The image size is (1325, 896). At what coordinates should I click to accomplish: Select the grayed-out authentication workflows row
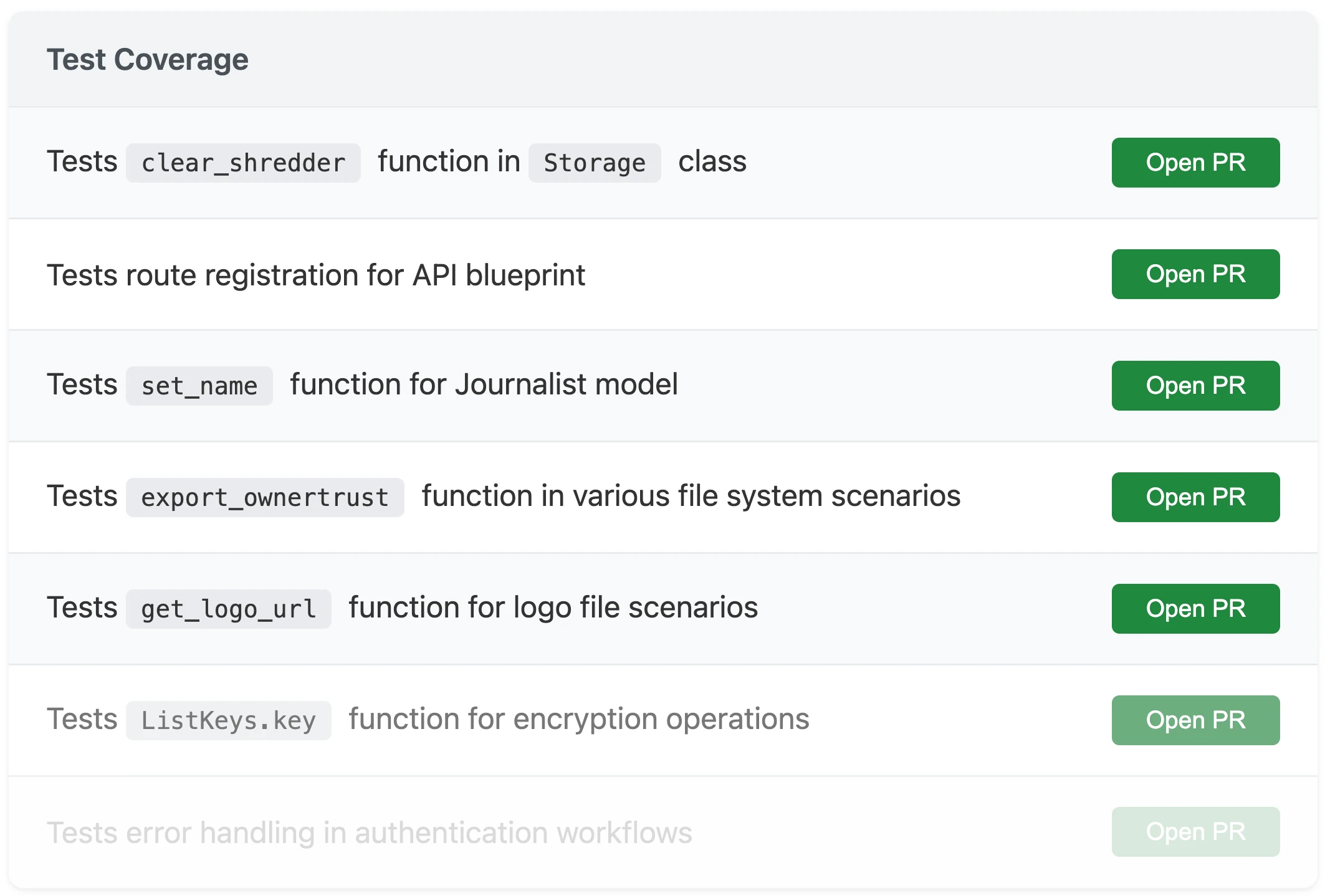tap(370, 831)
